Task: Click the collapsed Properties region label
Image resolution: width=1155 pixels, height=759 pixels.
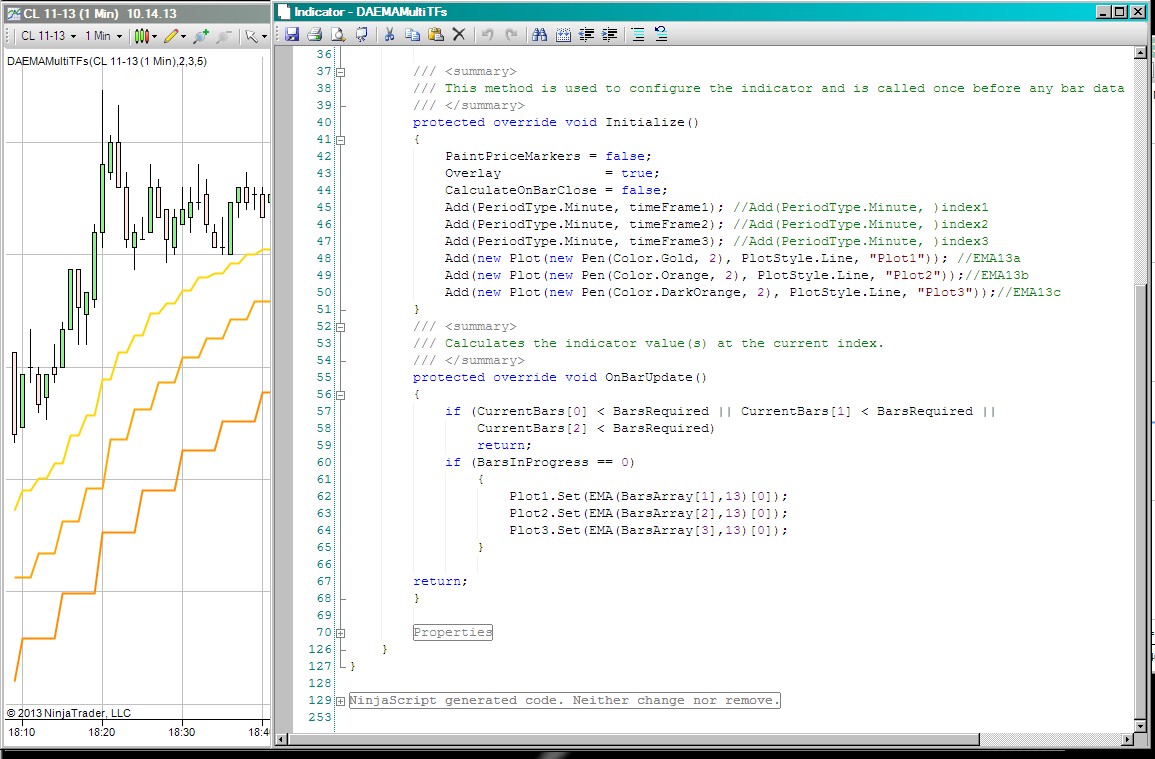Action: (x=453, y=632)
